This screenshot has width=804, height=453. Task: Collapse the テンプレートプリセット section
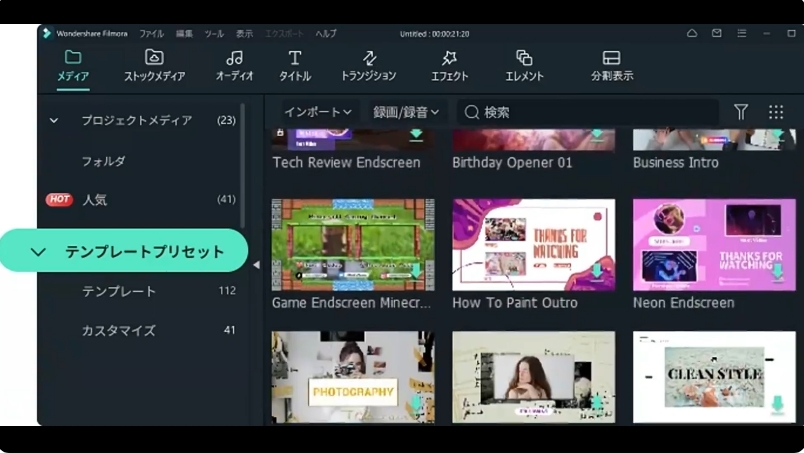click(x=39, y=252)
